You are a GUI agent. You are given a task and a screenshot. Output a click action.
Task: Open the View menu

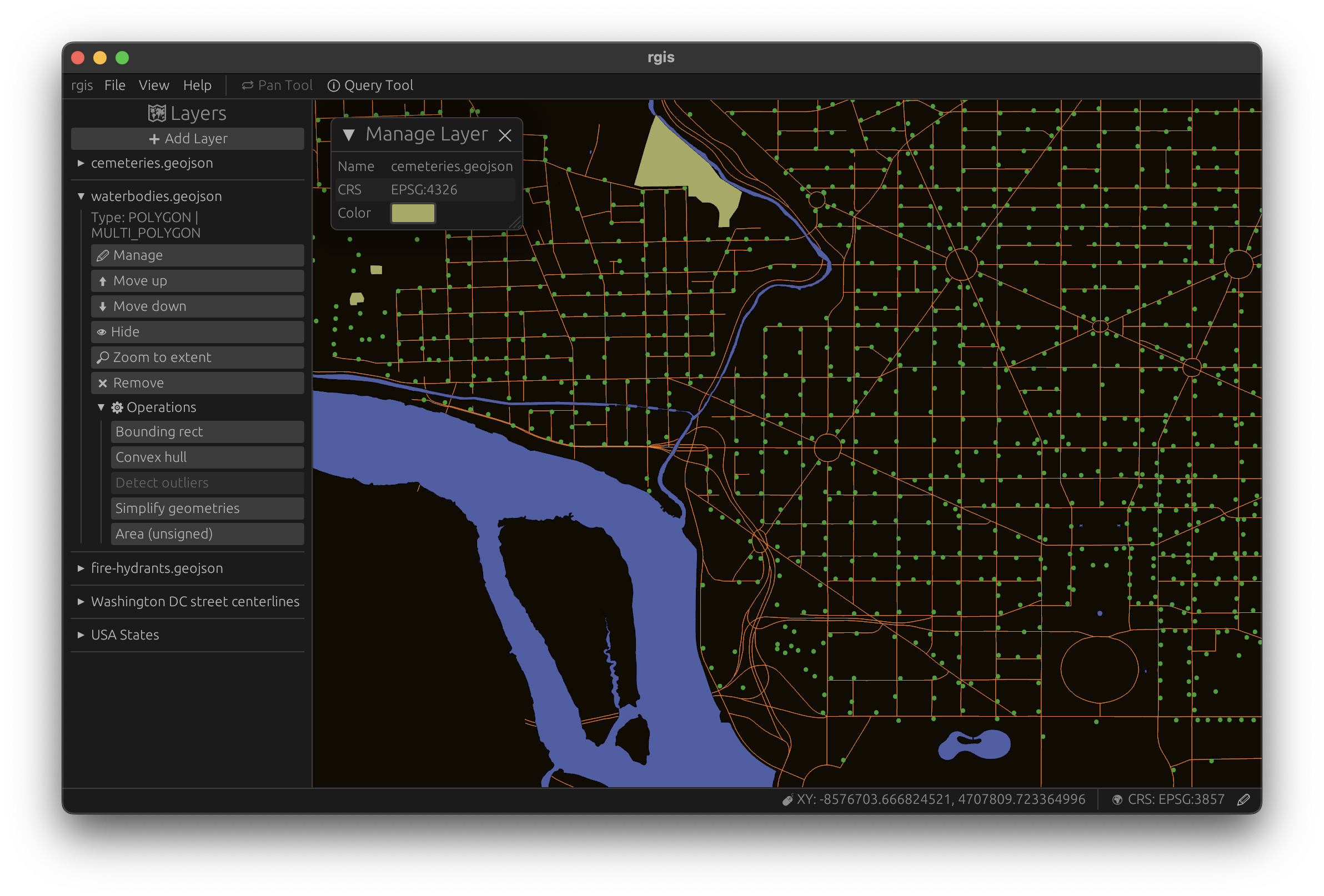pos(154,85)
